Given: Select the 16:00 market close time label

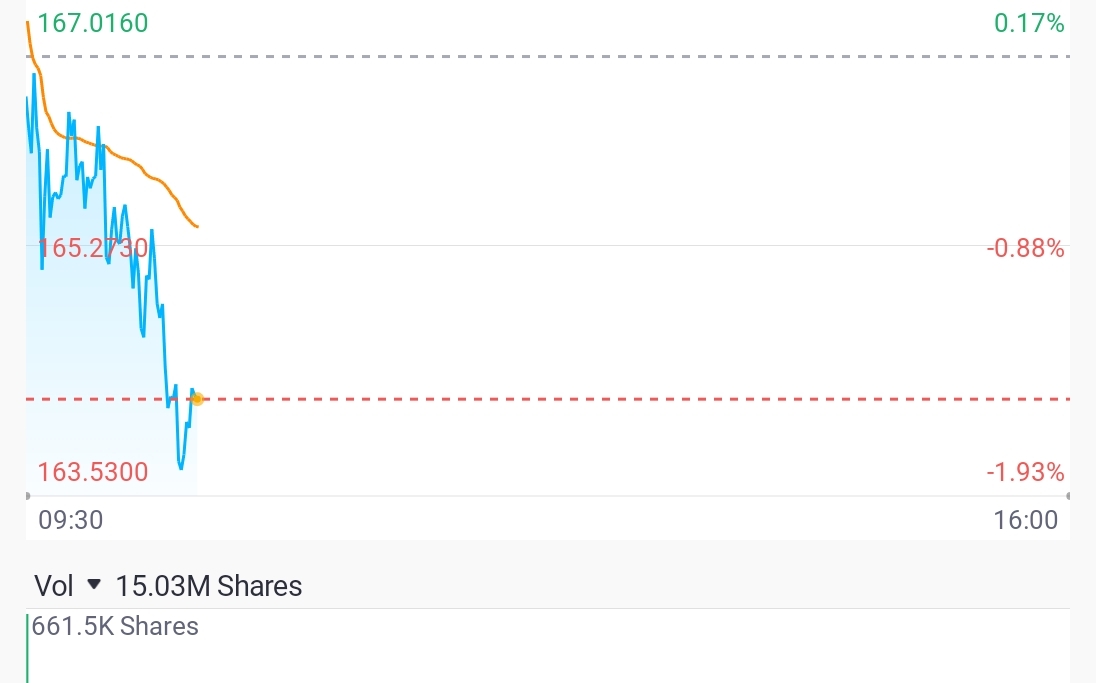Looking at the screenshot, I should [x=1025, y=520].
